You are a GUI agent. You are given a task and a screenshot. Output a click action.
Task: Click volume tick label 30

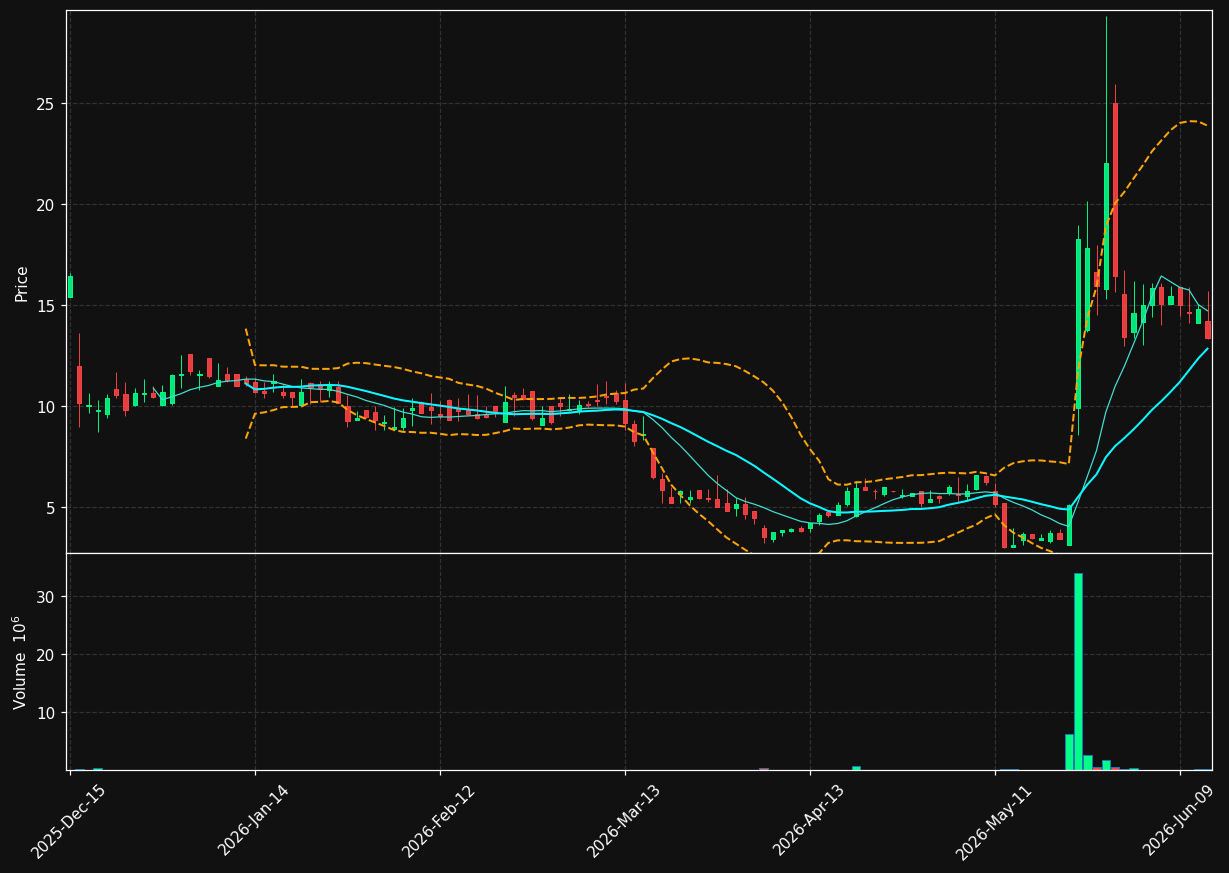[47, 597]
